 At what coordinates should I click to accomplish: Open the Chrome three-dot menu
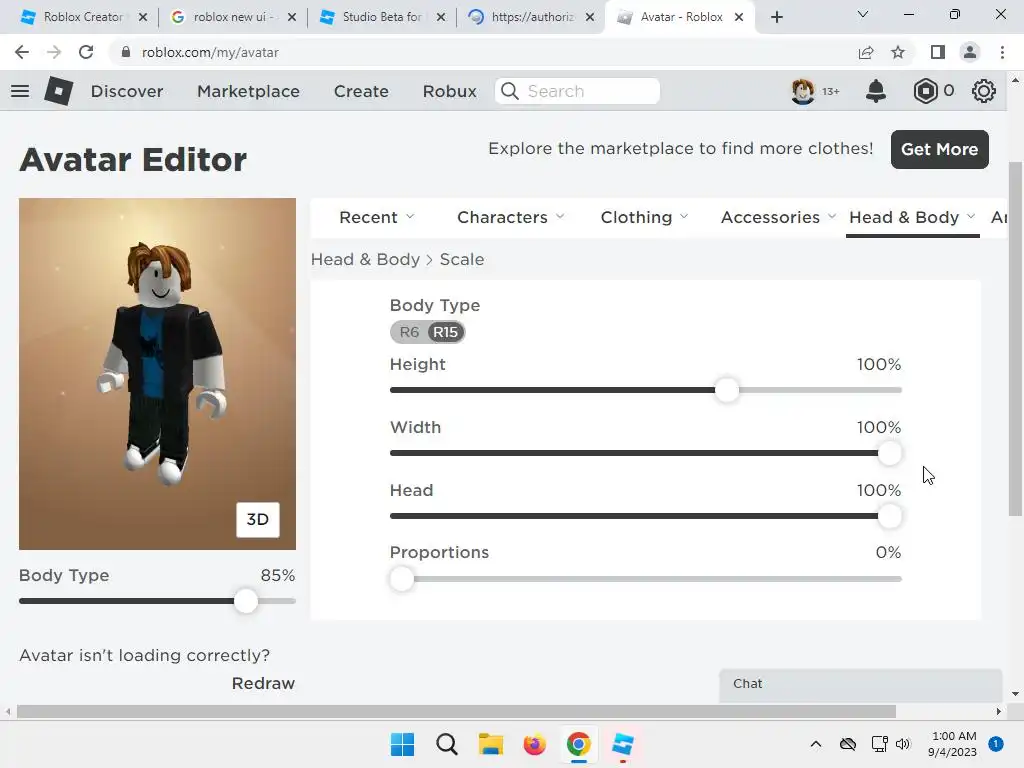click(1002, 52)
